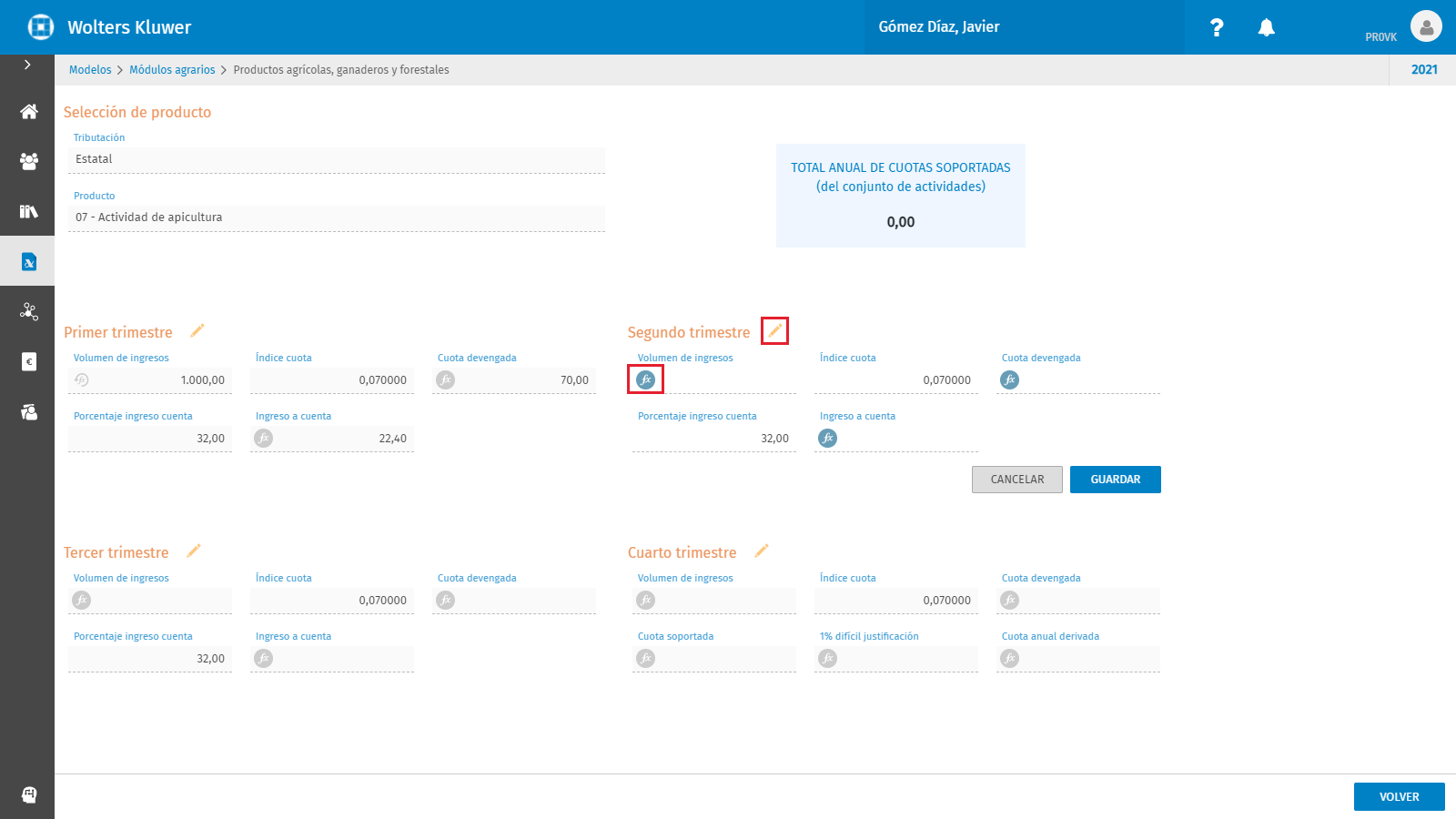Click the fx icon in Segundo trimestre Cuota devengada
The image size is (1456, 819).
click(x=1010, y=379)
